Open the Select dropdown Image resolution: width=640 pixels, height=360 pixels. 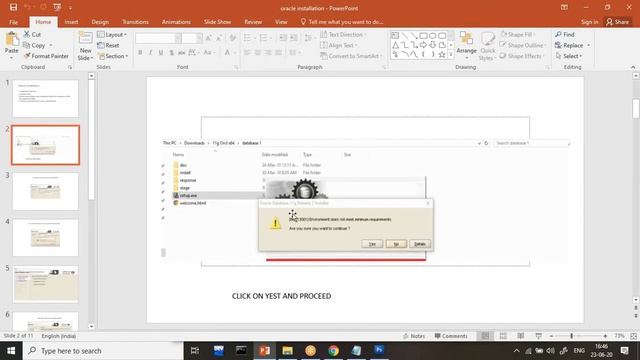(x=569, y=56)
